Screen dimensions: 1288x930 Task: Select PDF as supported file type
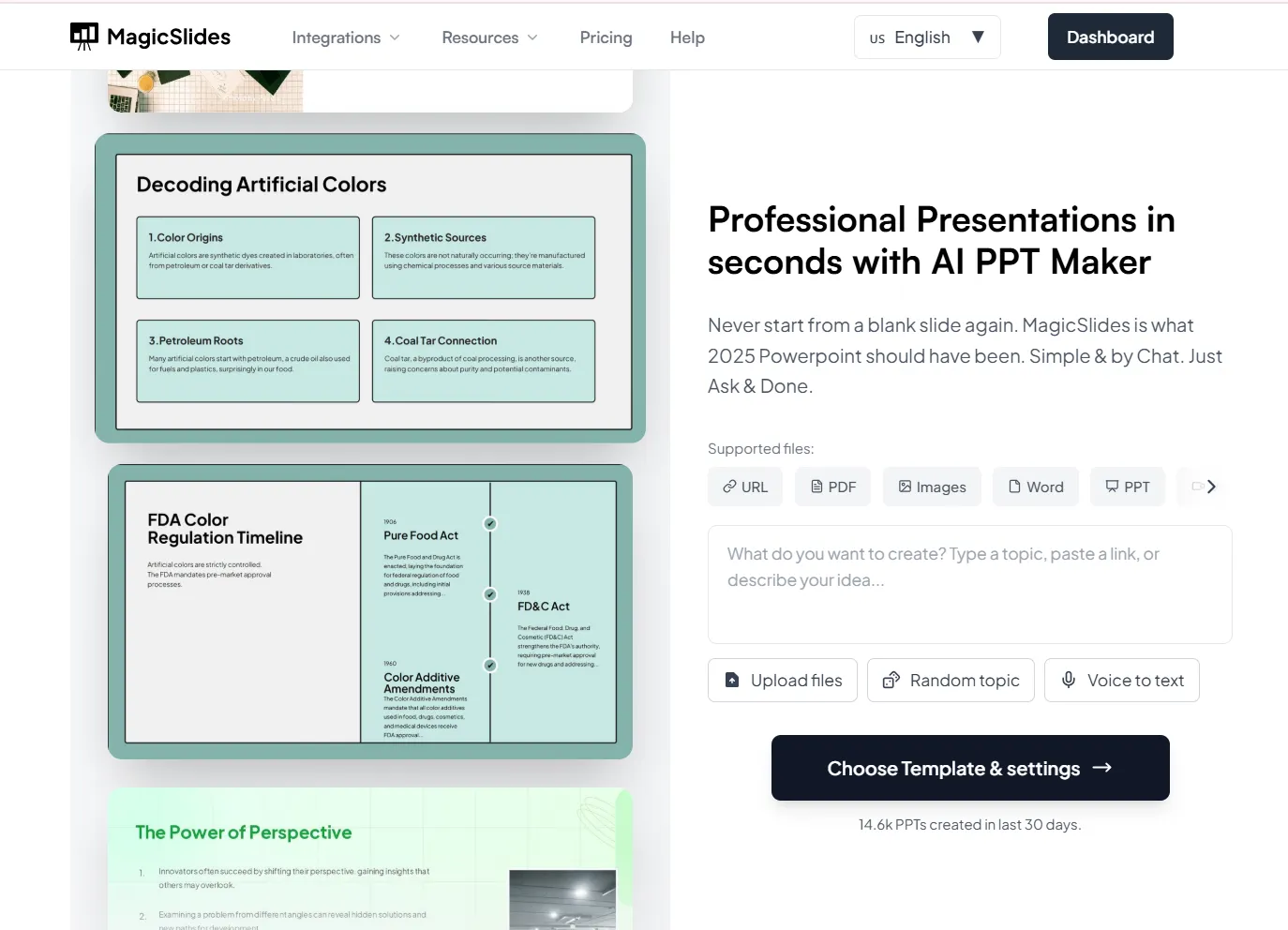pyautogui.click(x=832, y=487)
